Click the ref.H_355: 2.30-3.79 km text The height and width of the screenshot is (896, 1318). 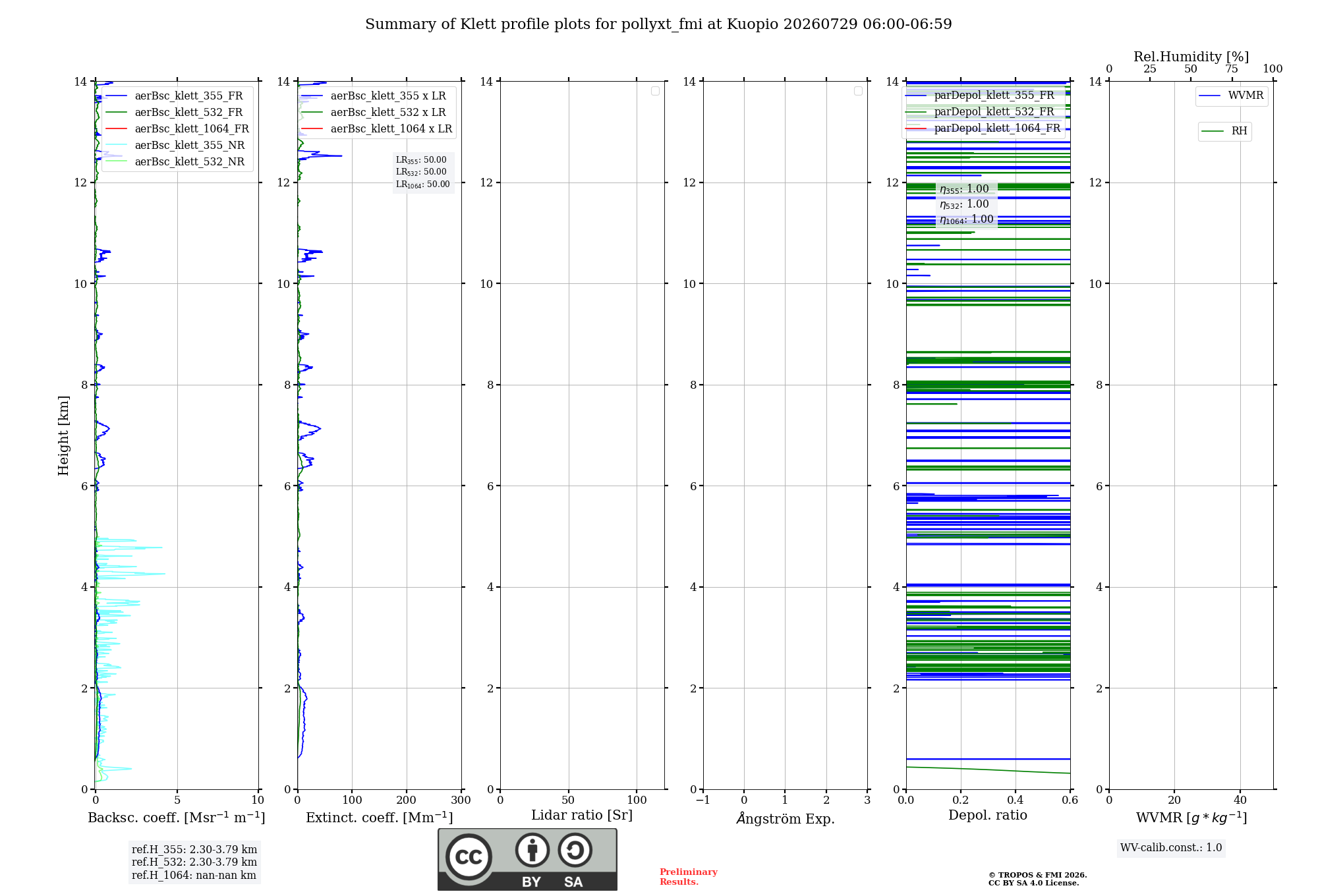[x=194, y=850]
